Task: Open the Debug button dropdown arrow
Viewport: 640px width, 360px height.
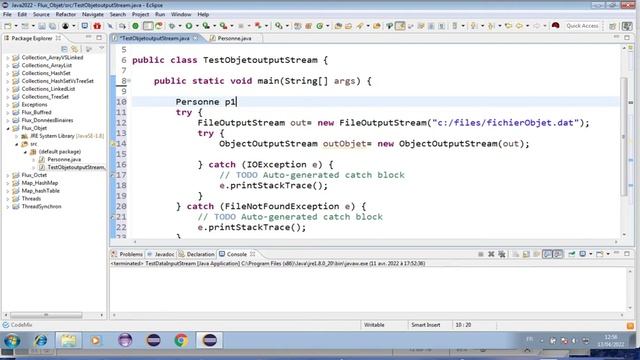Action: point(180,26)
